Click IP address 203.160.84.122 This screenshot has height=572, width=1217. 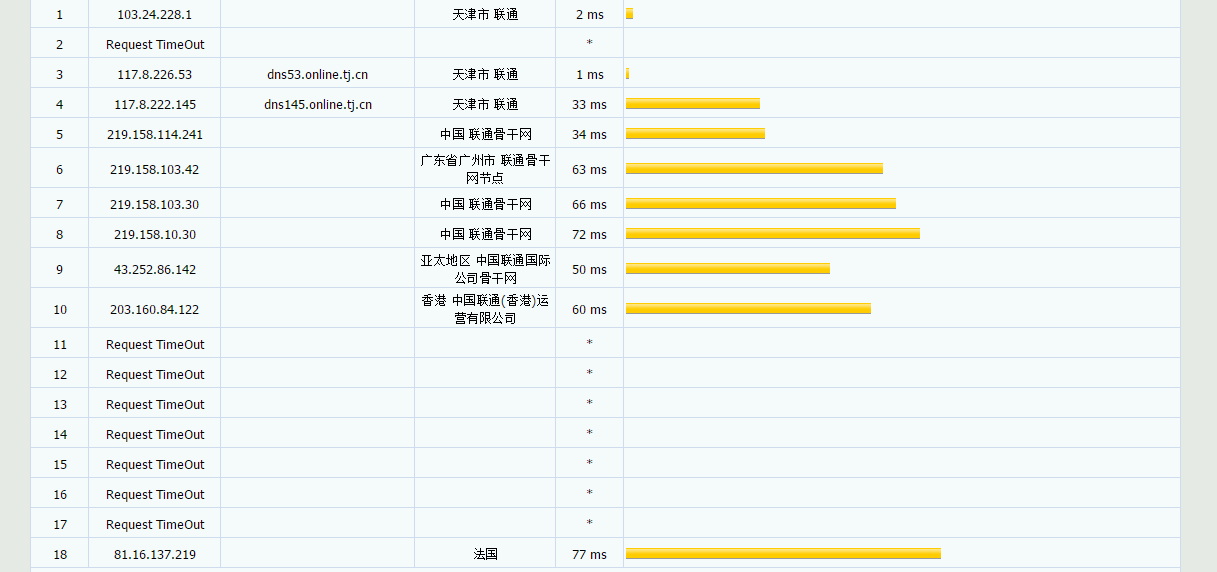click(154, 310)
